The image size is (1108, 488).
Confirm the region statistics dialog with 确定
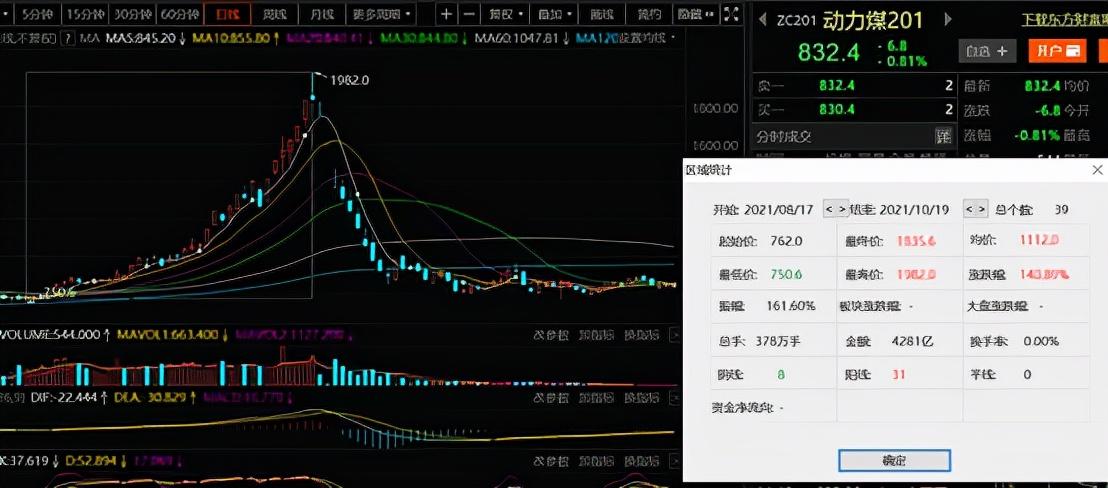tap(894, 460)
